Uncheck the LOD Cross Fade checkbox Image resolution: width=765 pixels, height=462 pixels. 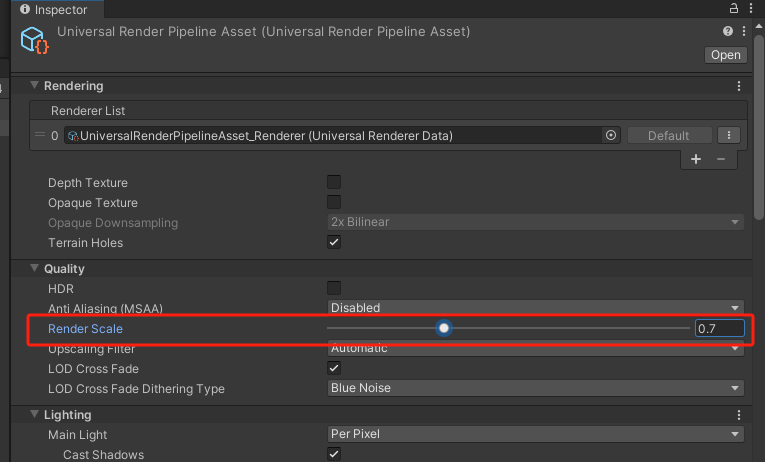(334, 368)
